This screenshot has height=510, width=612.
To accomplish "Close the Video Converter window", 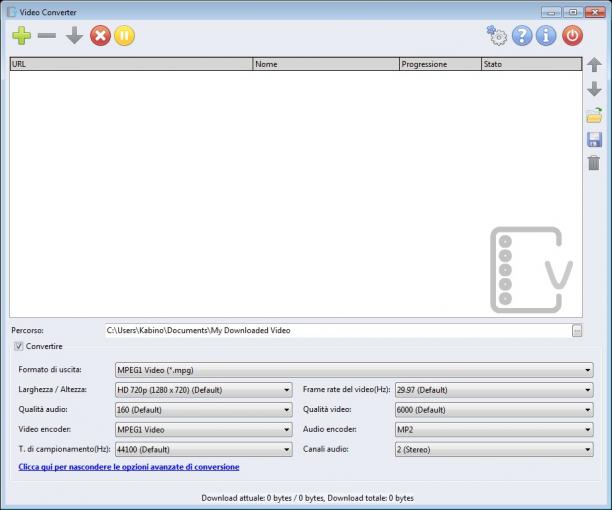I will coord(595,12).
